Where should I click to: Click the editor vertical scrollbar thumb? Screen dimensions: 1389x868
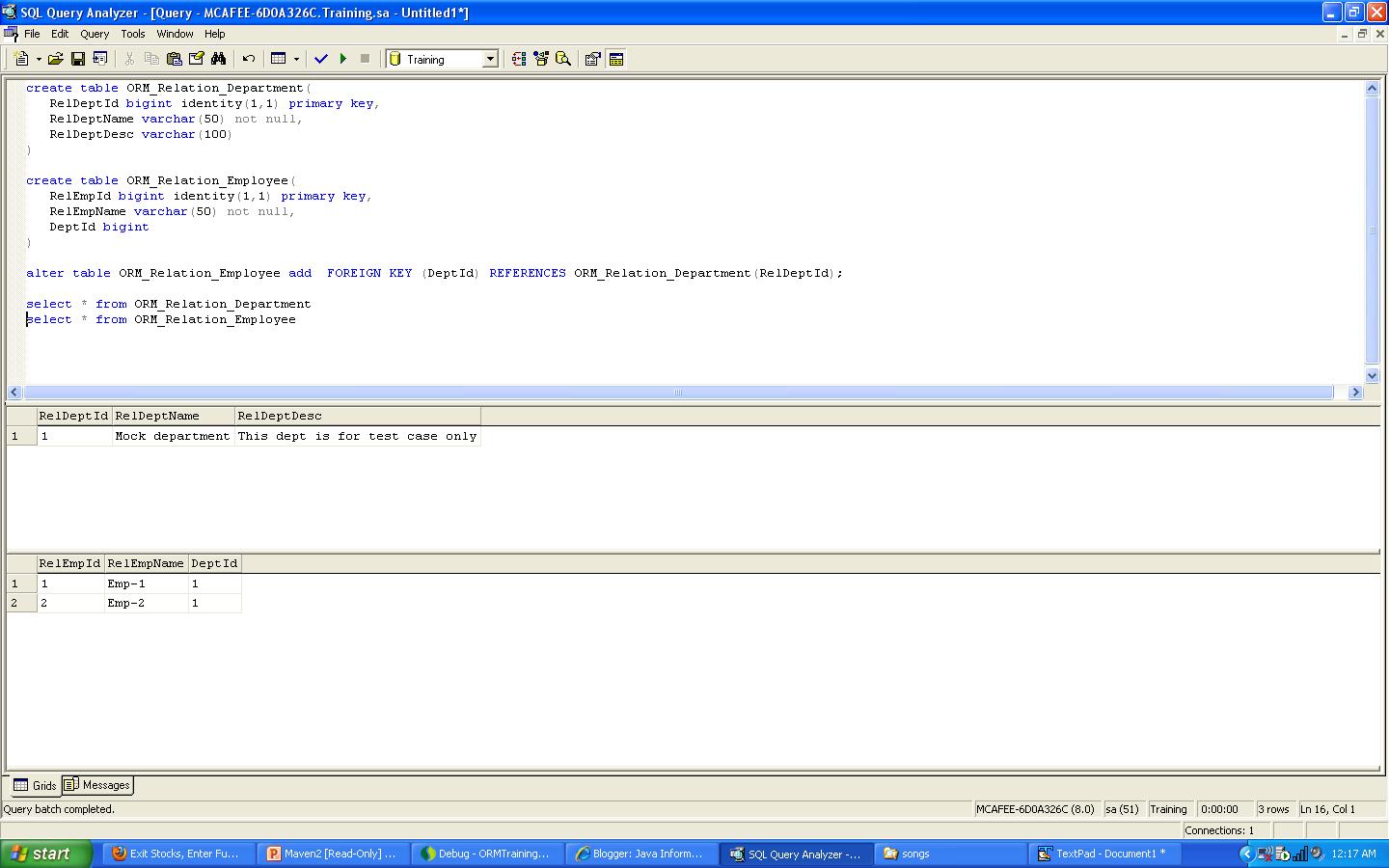point(1373,231)
